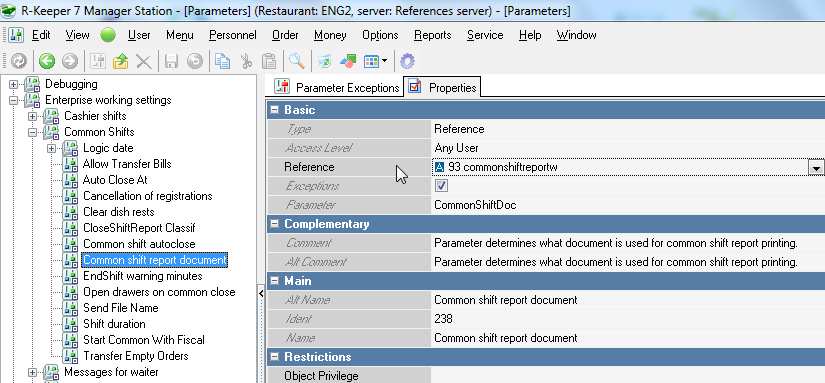Open the Service menu

pyautogui.click(x=485, y=35)
